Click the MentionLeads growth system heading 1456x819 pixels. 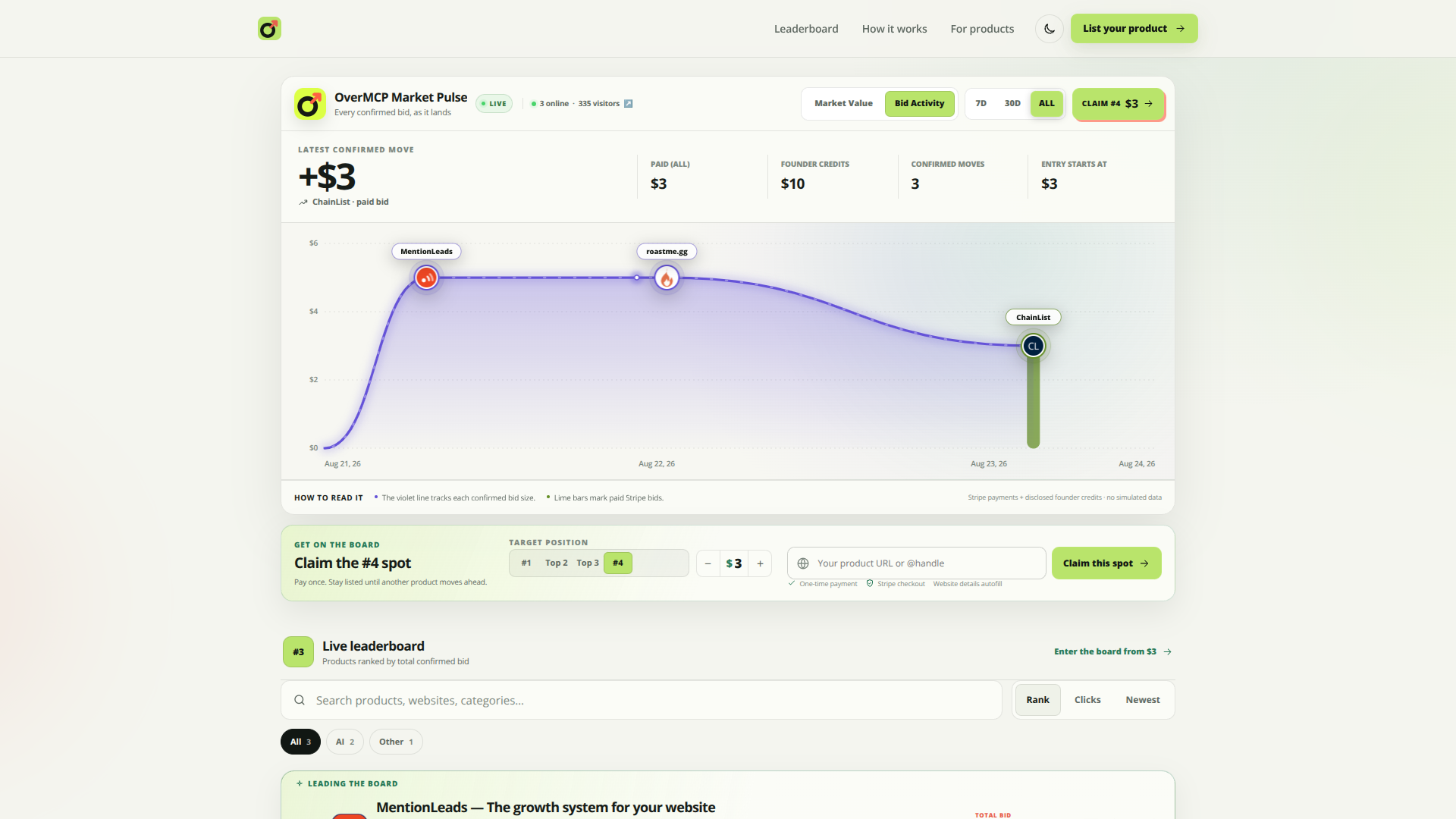(x=546, y=808)
